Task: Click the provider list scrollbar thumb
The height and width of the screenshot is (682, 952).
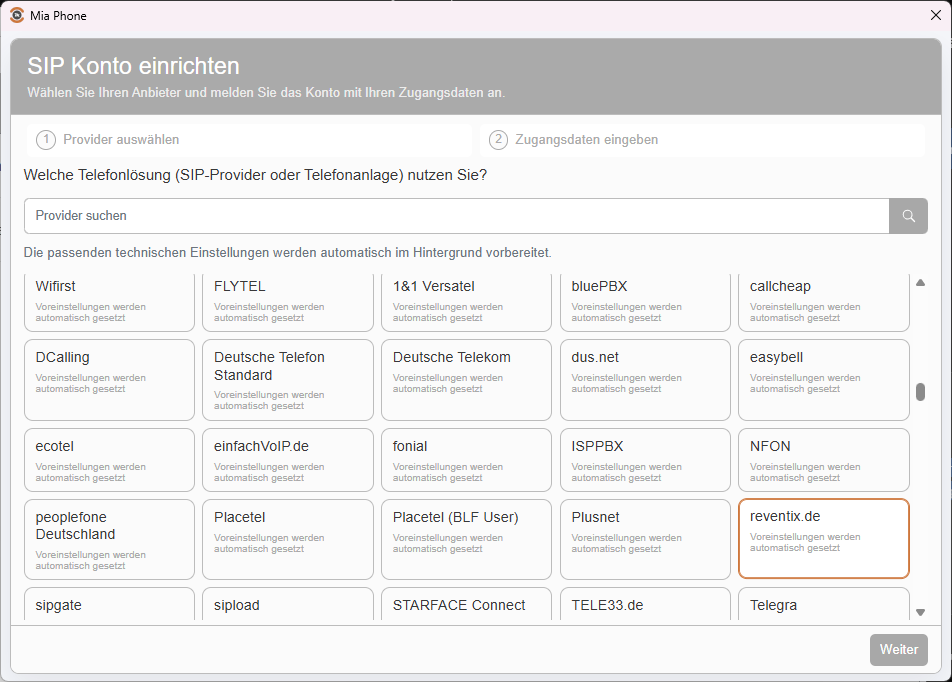Action: pyautogui.click(x=920, y=392)
